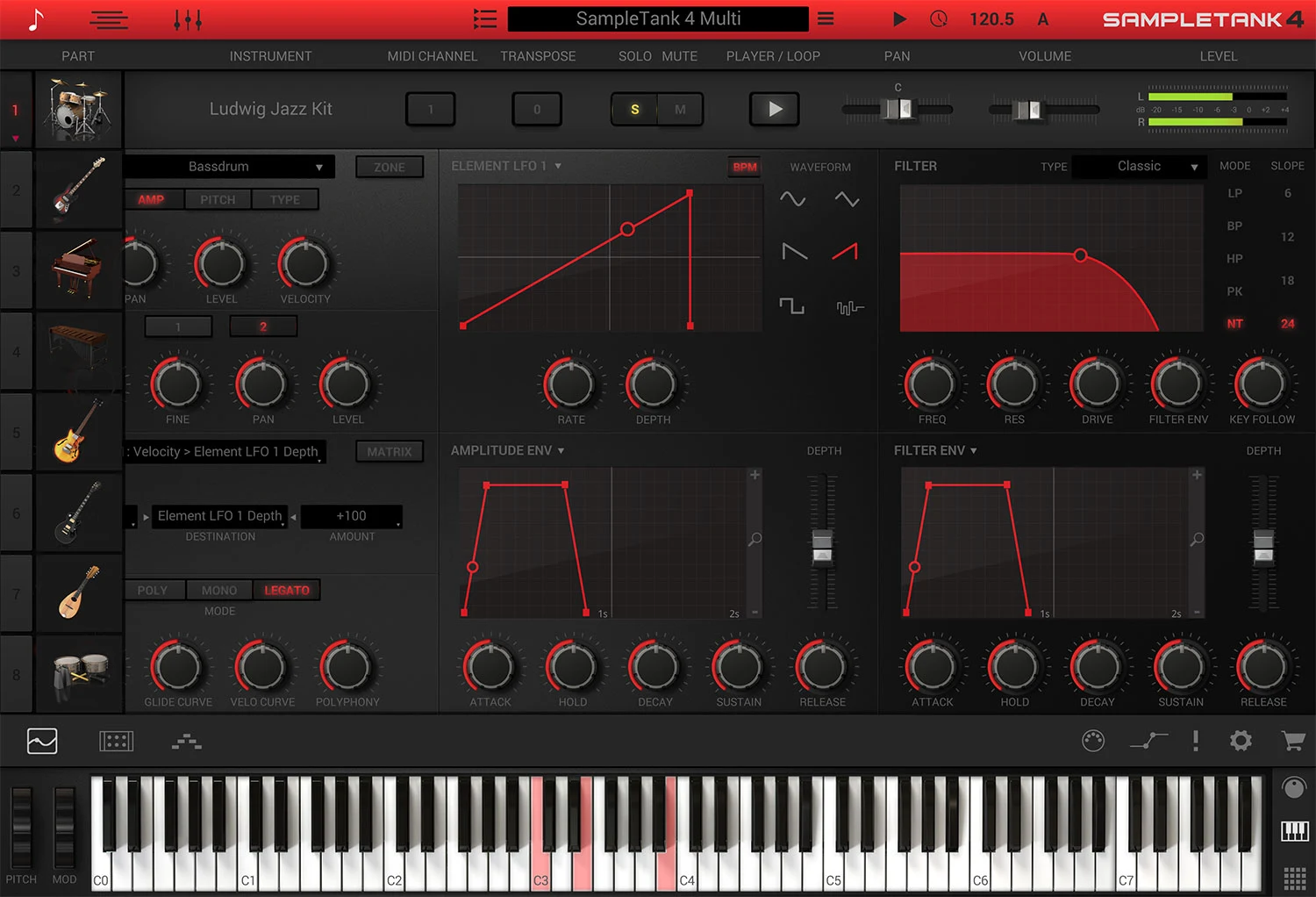Switch to the PITCH tab
The width and height of the screenshot is (1316, 897).
click(217, 199)
